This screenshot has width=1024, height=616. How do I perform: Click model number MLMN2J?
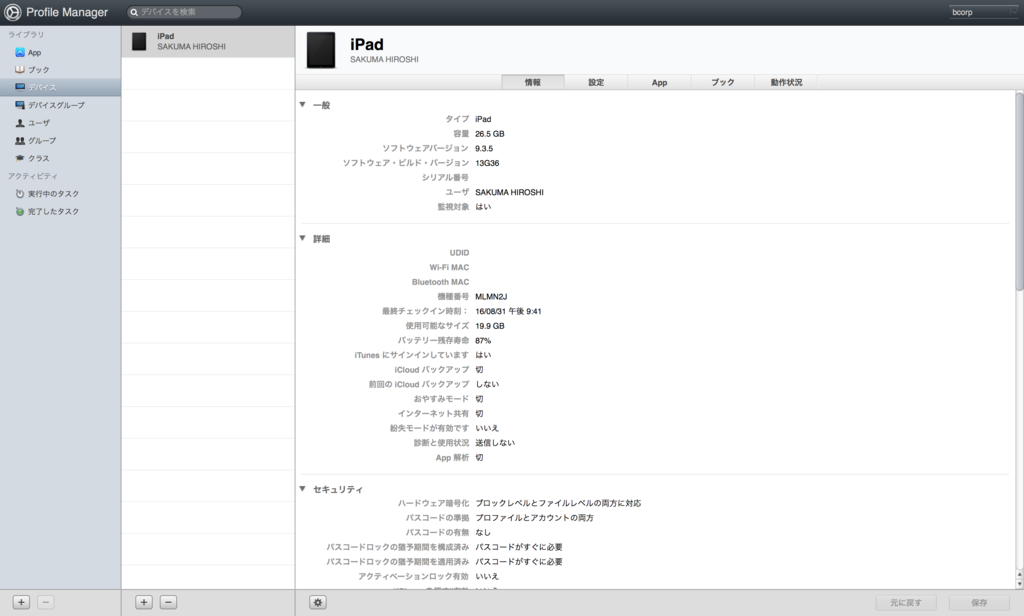491,297
